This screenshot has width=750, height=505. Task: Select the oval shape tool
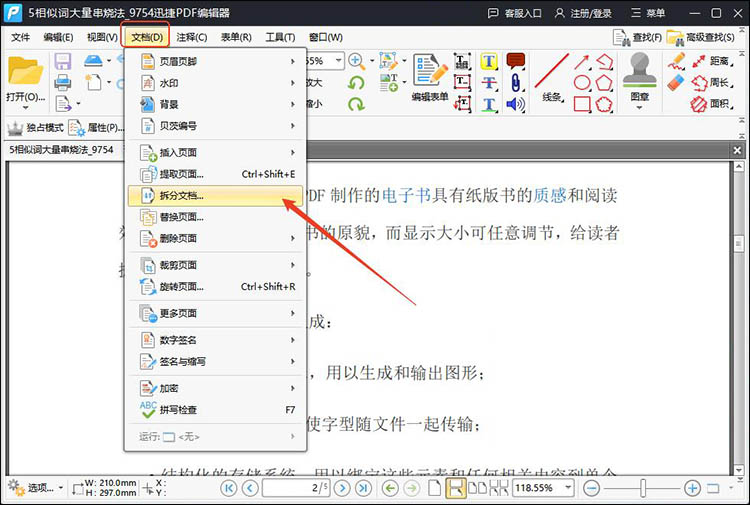582,83
